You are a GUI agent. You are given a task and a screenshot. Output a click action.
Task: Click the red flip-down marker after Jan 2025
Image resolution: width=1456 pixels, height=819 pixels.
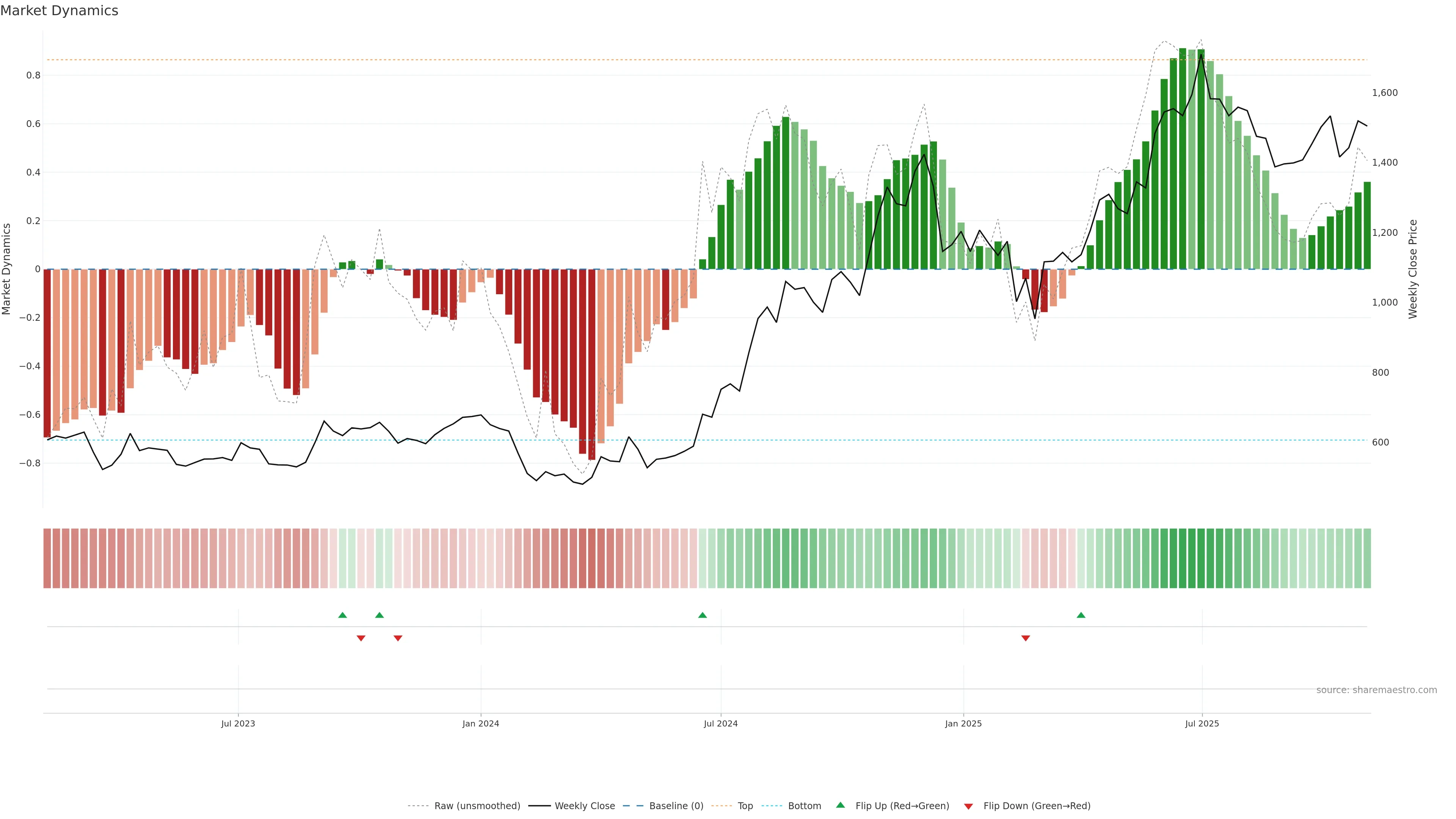pos(1025,638)
